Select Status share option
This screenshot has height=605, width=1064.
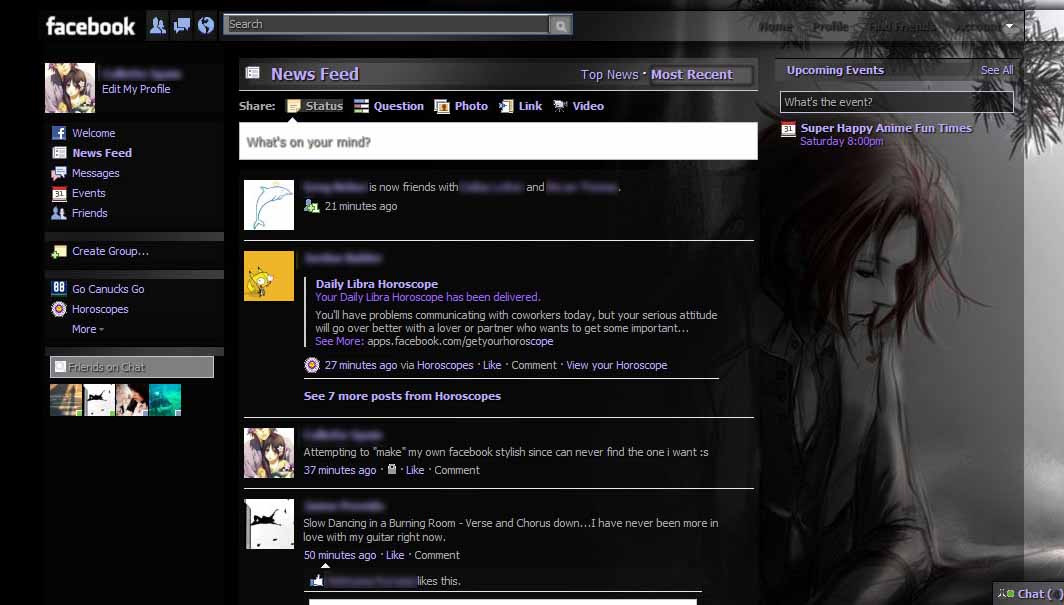tap(315, 106)
